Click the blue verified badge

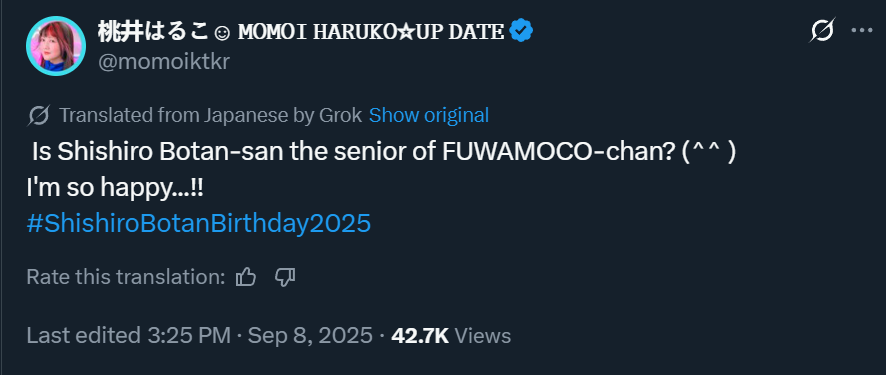pyautogui.click(x=521, y=31)
